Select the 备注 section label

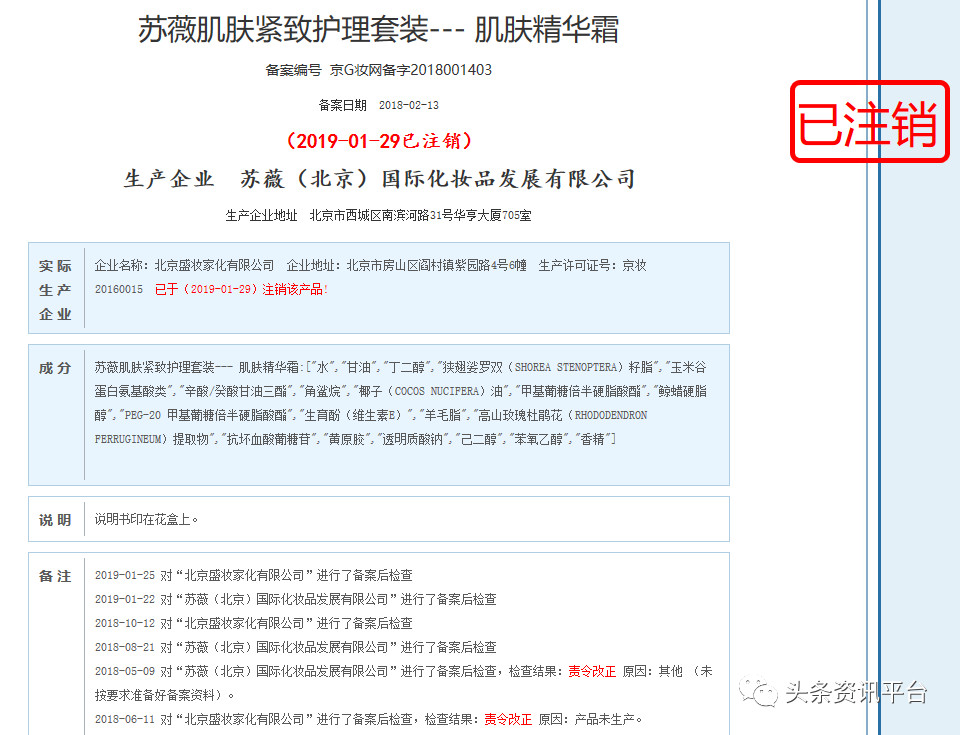coord(56,577)
